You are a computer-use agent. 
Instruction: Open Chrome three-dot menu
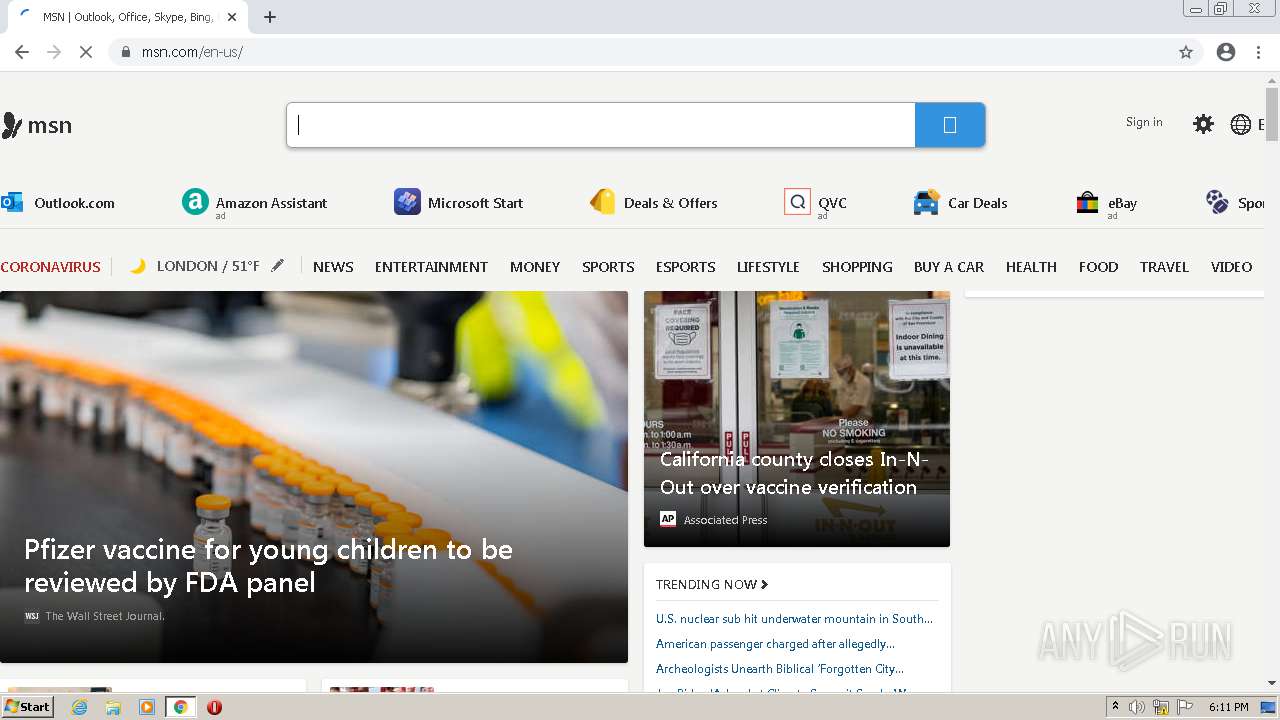click(x=1258, y=52)
